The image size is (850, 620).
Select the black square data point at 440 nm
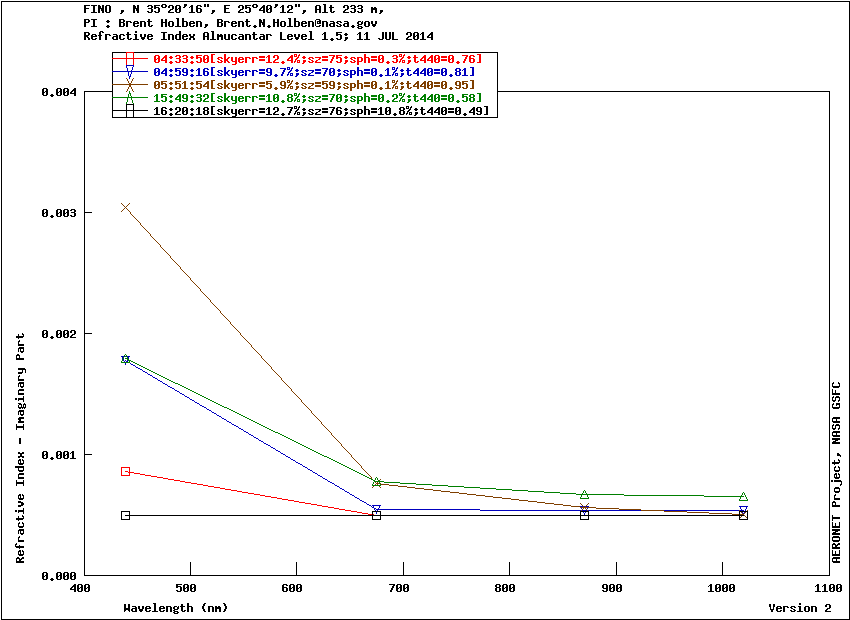coord(126,515)
